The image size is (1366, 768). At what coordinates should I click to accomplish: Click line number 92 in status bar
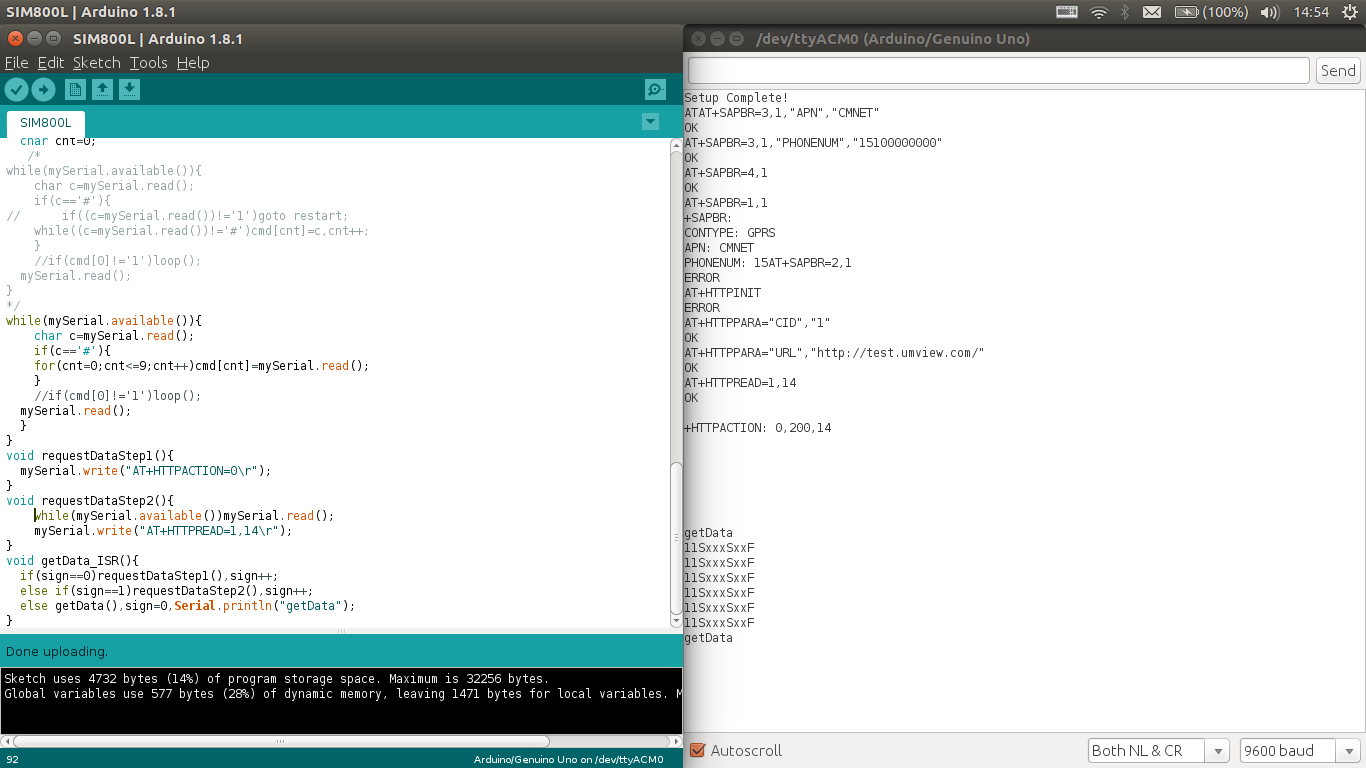pos(12,759)
